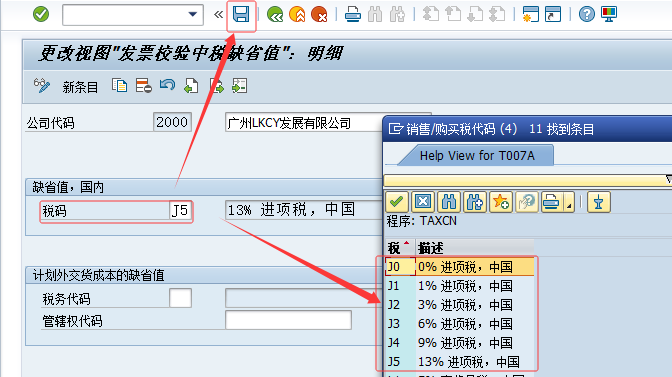The width and height of the screenshot is (672, 377).
Task: Open the command field dropdown arrow
Action: 193,15
